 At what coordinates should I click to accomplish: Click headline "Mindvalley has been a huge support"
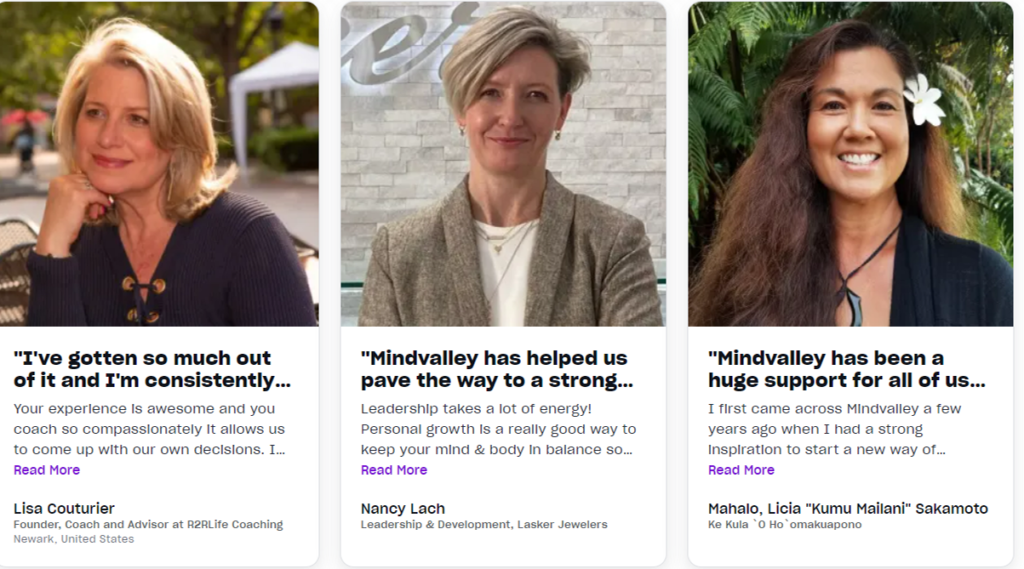pyautogui.click(x=846, y=369)
